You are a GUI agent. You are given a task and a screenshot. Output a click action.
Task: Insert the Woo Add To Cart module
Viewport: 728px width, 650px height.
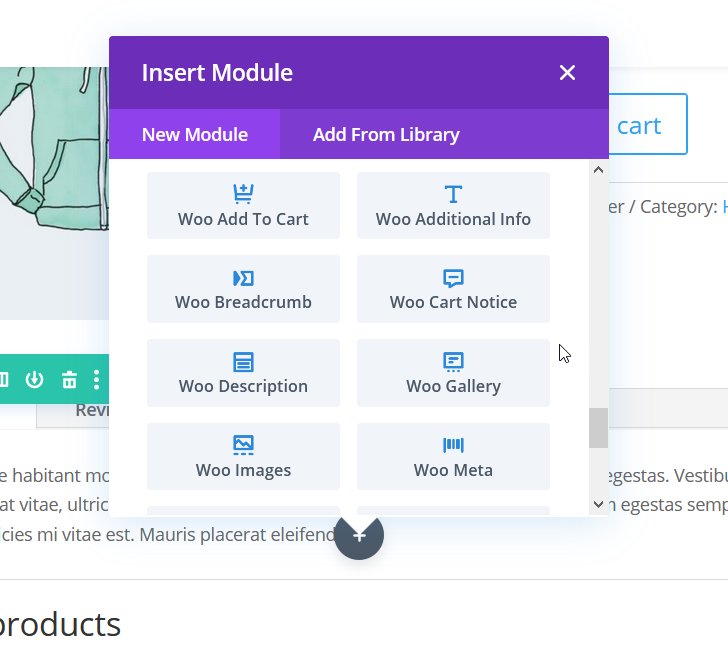(x=243, y=206)
